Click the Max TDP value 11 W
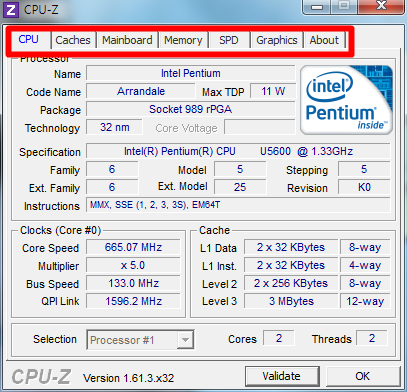This screenshot has height=392, width=407. [273, 91]
